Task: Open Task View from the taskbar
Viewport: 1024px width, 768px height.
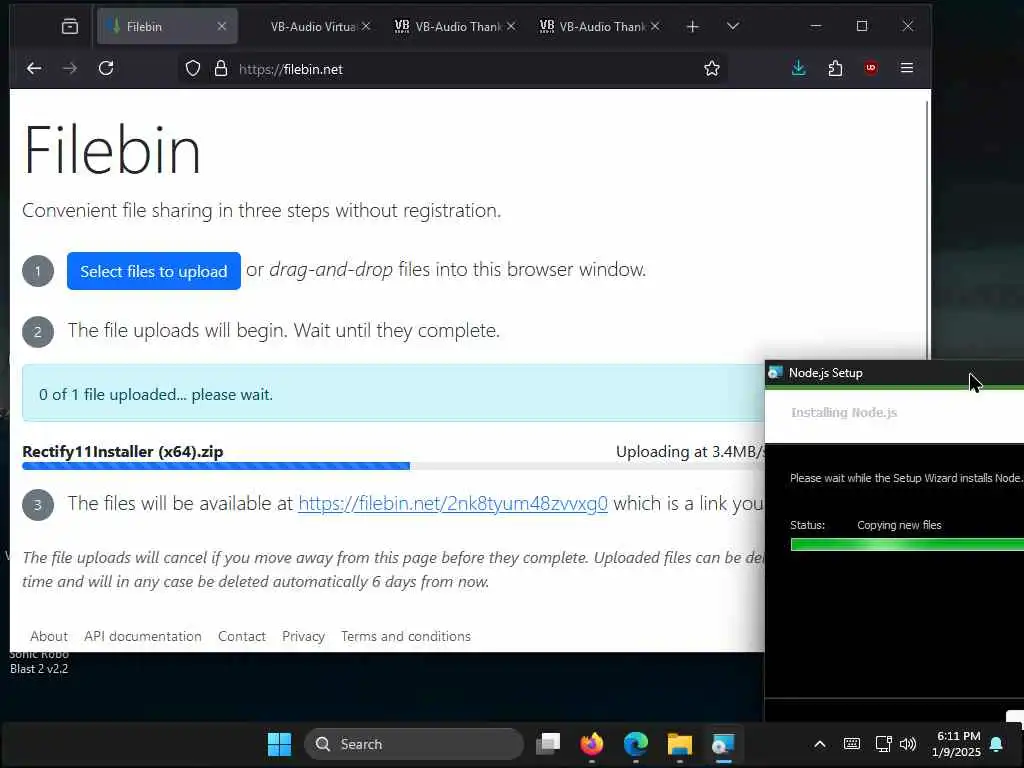Action: coord(549,744)
